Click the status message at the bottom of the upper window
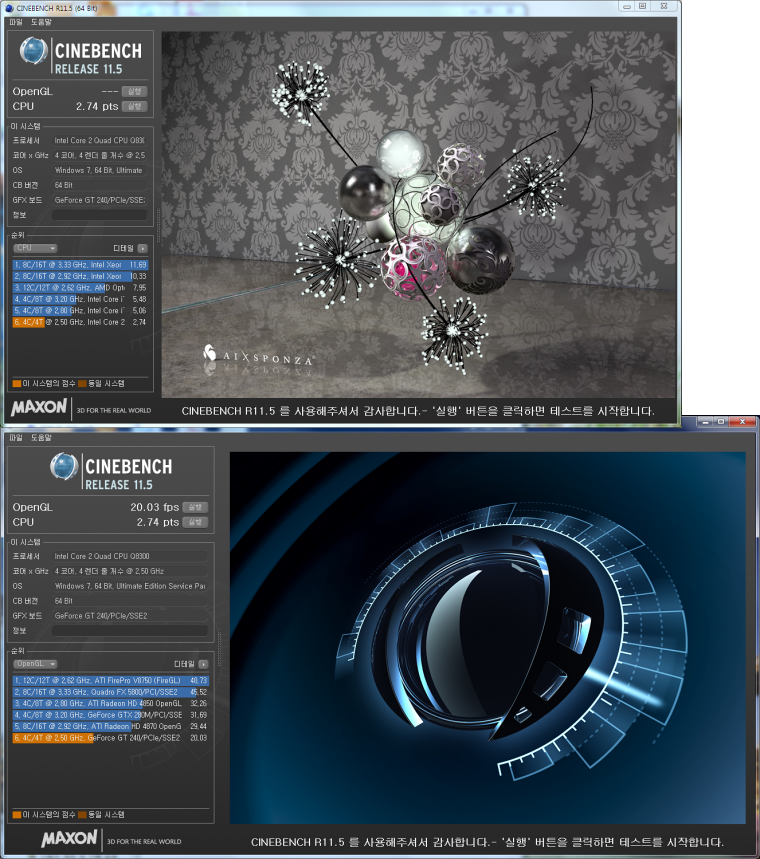Viewport: 760px width, 859px height. tap(418, 411)
